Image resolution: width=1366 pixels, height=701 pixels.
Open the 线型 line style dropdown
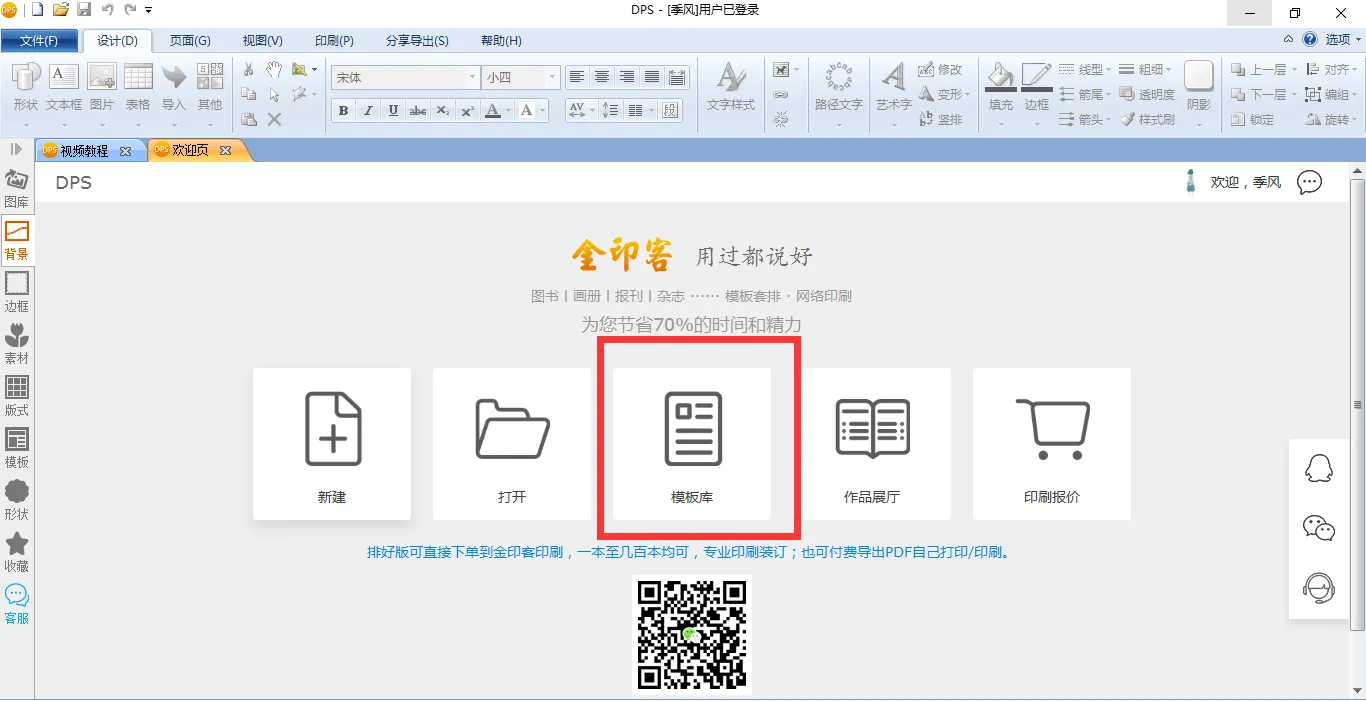1086,69
